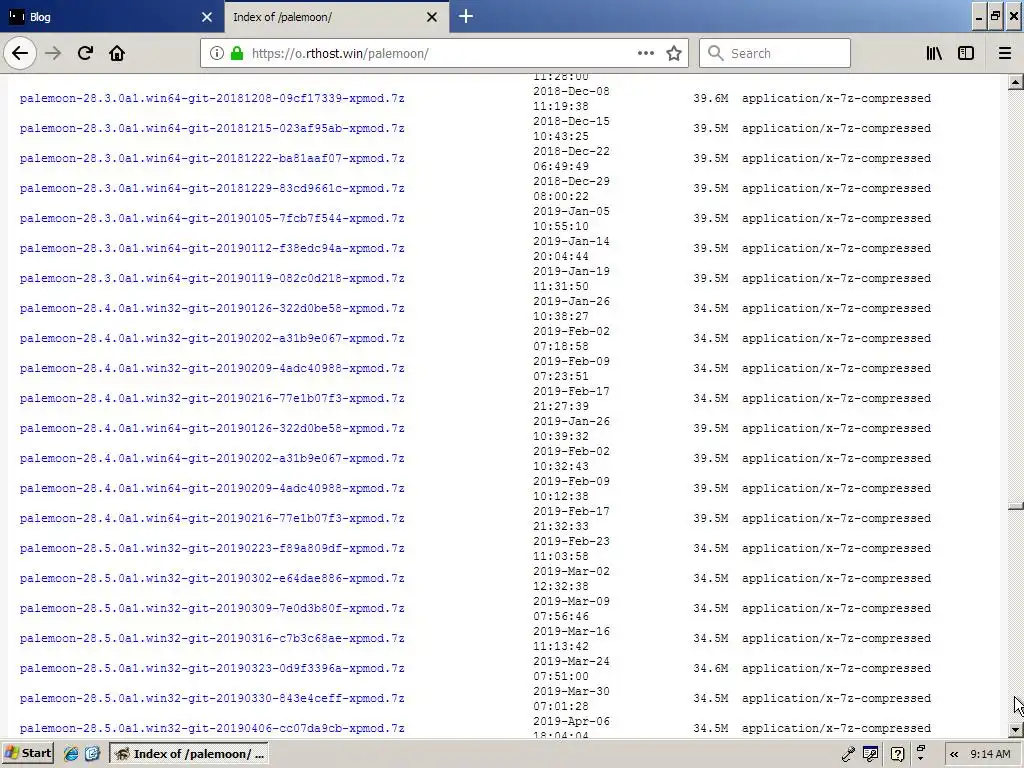Image resolution: width=1024 pixels, height=768 pixels.
Task: Open palemoon-28.4.0a1 win64 20190209 link
Action: tap(212, 488)
